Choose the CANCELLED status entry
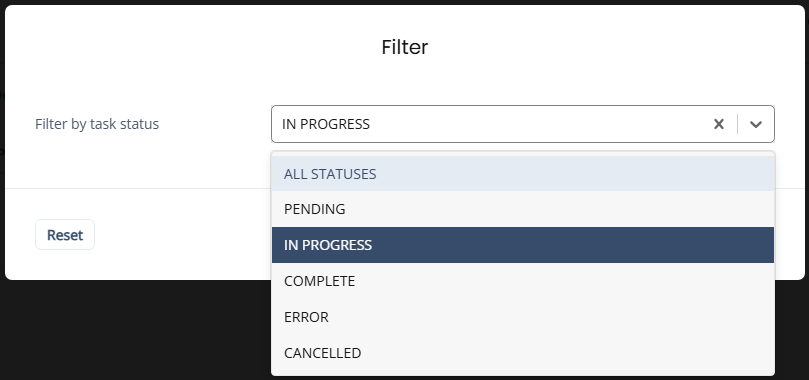 tap(523, 353)
